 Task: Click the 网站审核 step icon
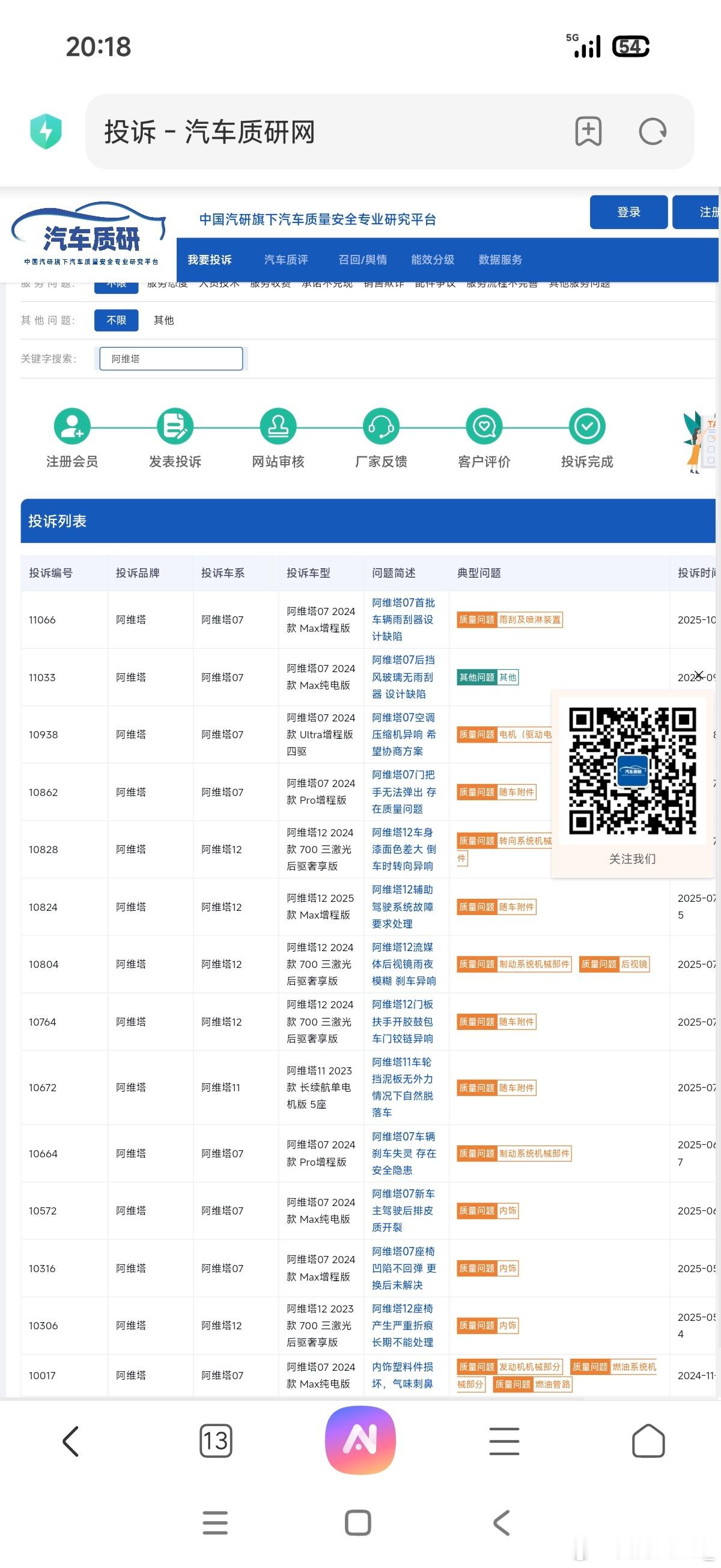click(x=278, y=426)
